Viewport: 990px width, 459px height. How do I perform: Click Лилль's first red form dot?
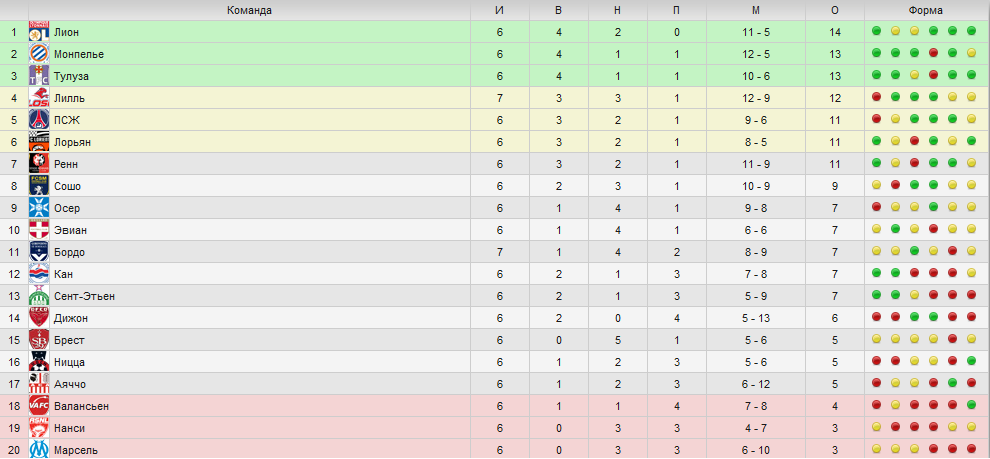pyautogui.click(x=876, y=97)
